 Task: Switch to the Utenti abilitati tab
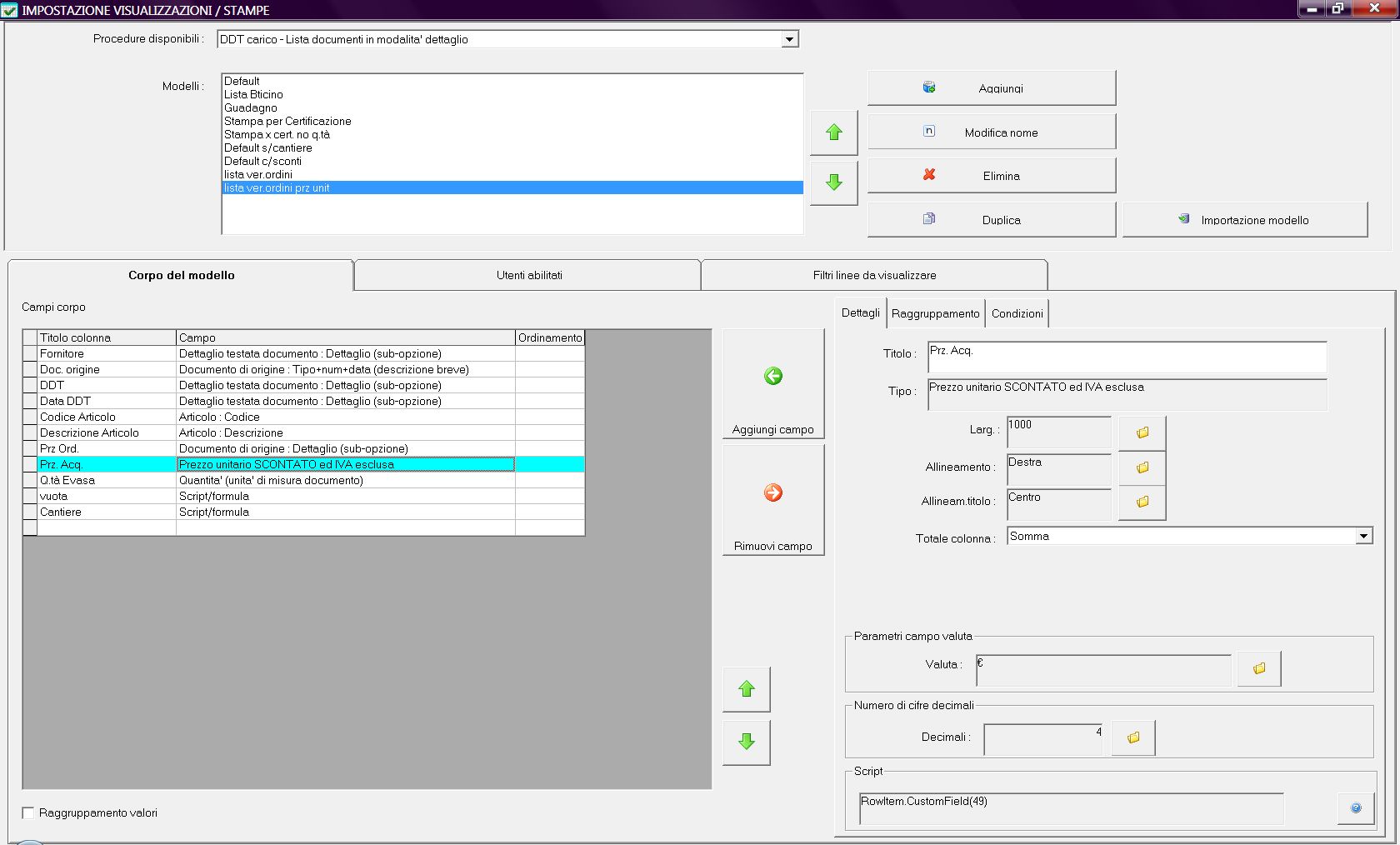pyautogui.click(x=528, y=275)
